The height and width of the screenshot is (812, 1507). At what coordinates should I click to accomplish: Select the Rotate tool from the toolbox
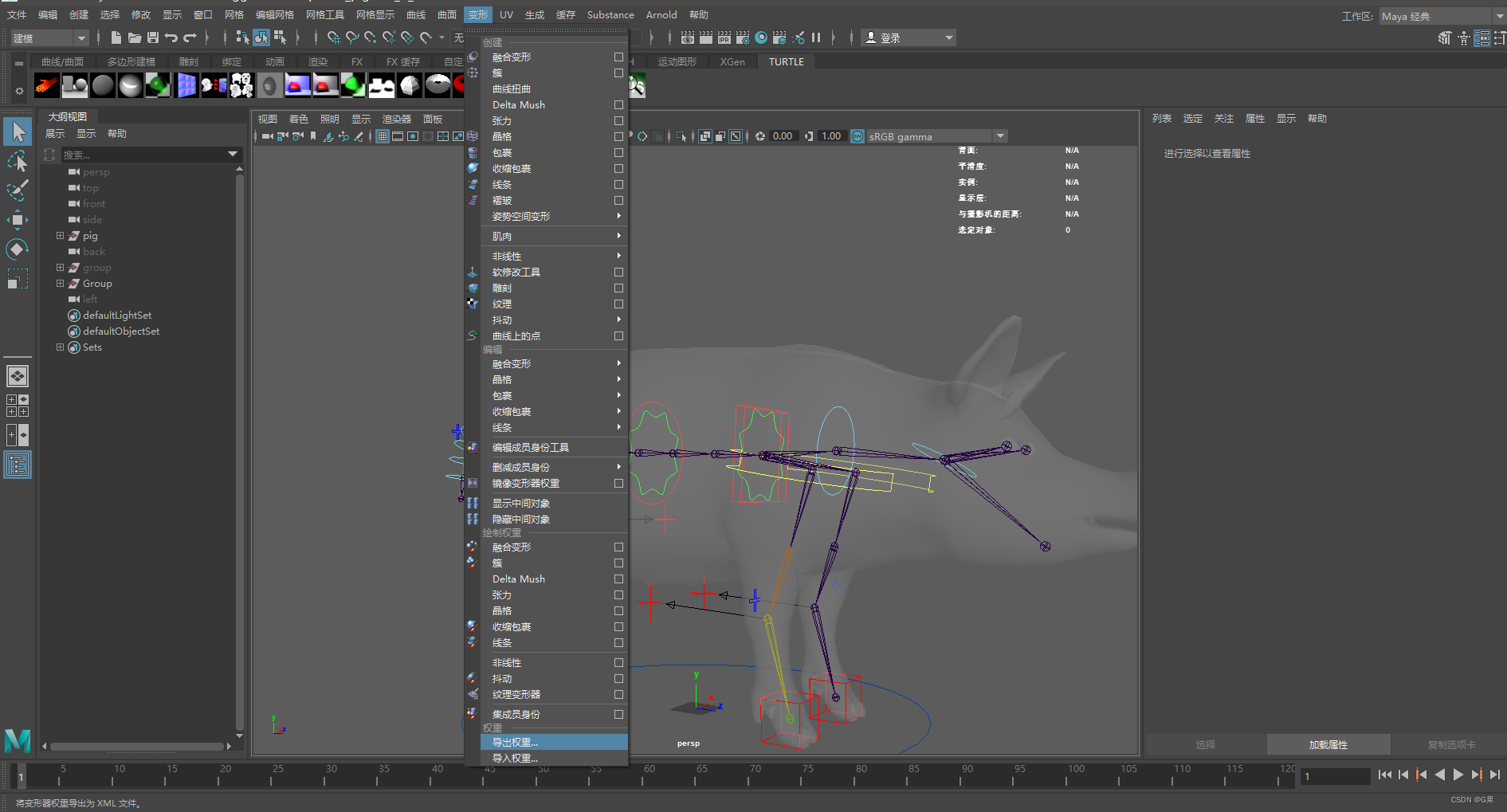click(x=18, y=249)
